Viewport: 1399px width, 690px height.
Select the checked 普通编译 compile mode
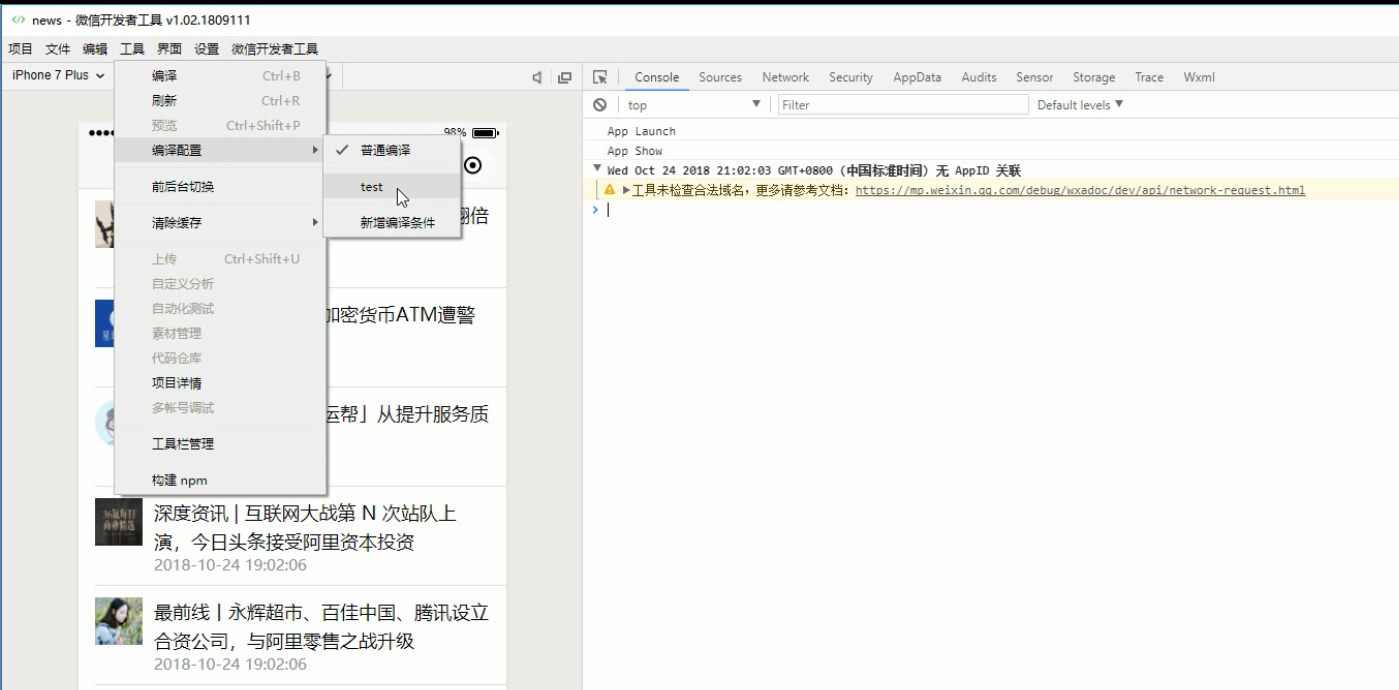tap(392, 150)
